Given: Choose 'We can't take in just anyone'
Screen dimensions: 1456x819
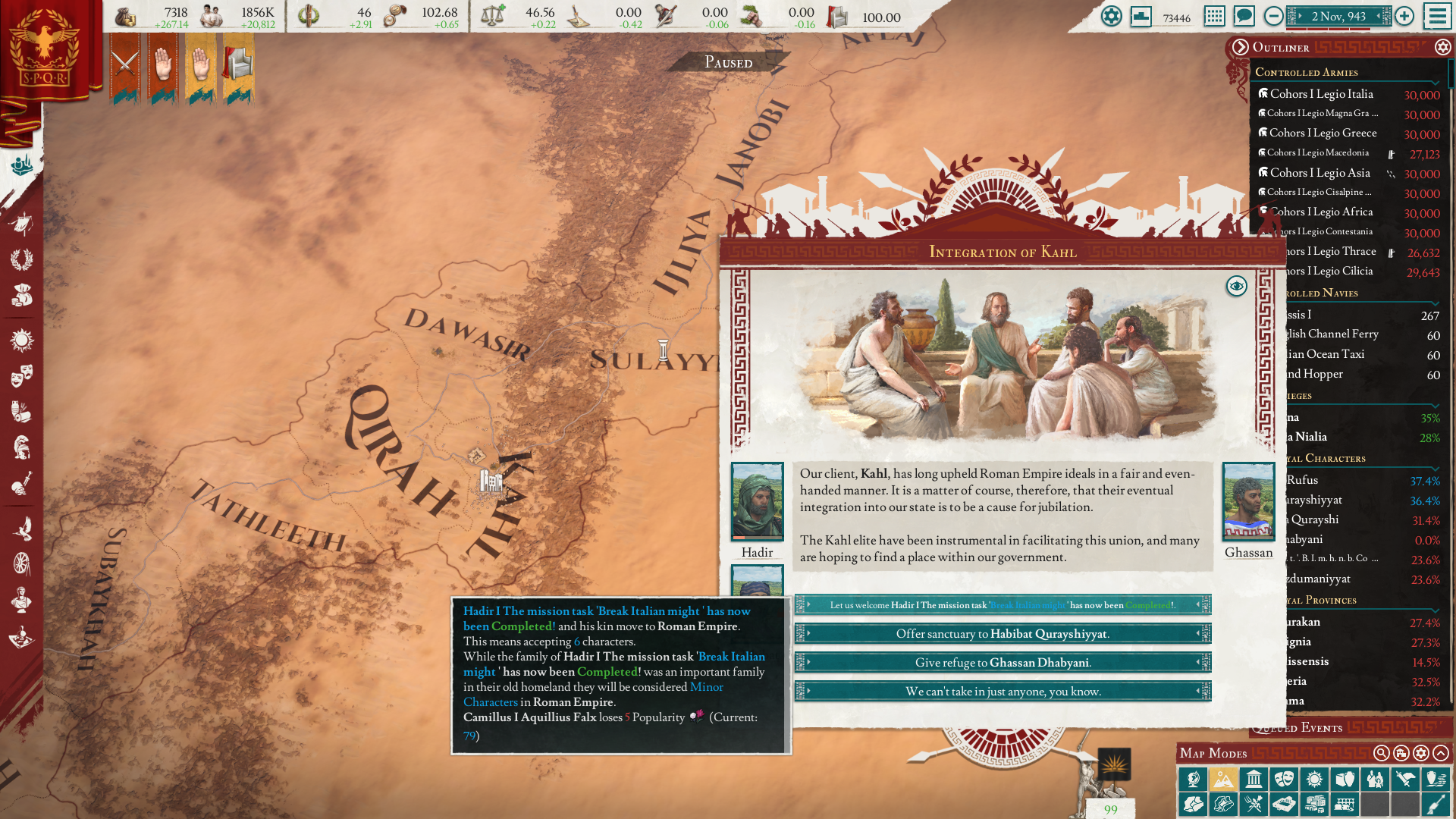Looking at the screenshot, I should [1002, 691].
